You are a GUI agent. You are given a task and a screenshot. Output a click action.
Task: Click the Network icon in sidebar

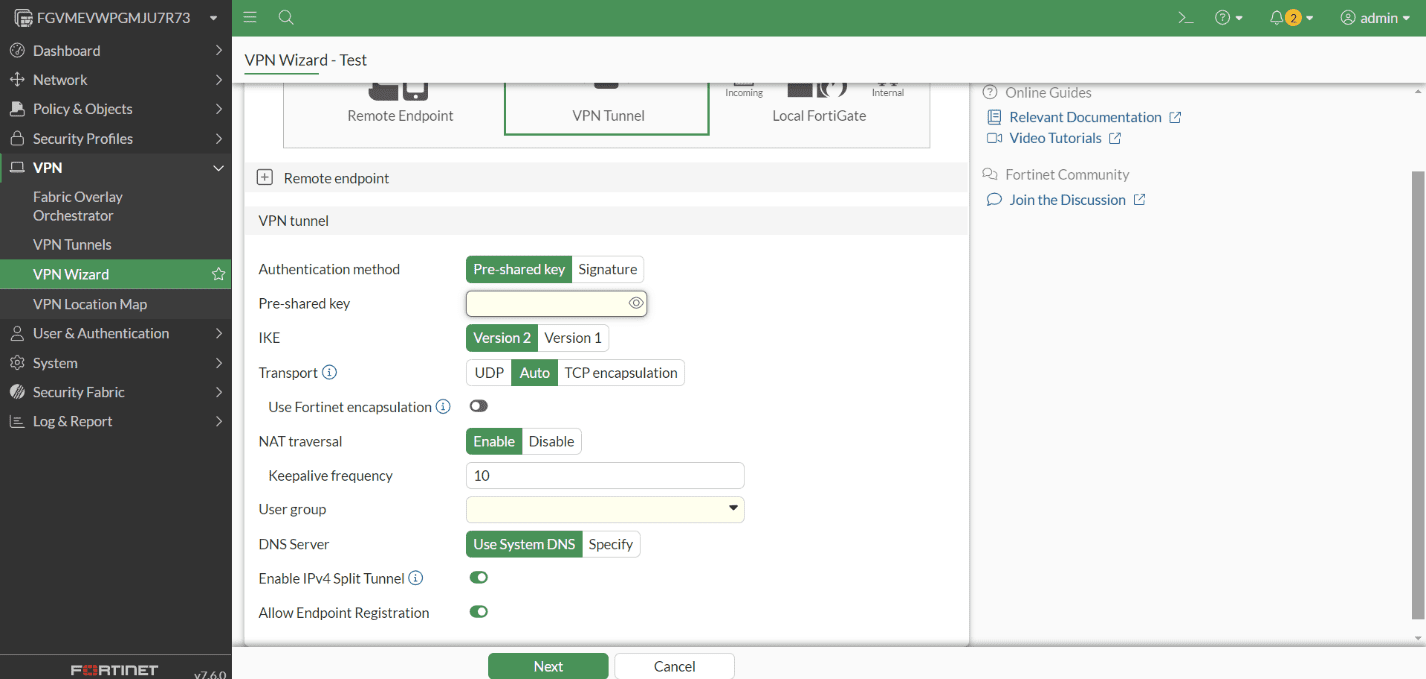pyautogui.click(x=16, y=79)
